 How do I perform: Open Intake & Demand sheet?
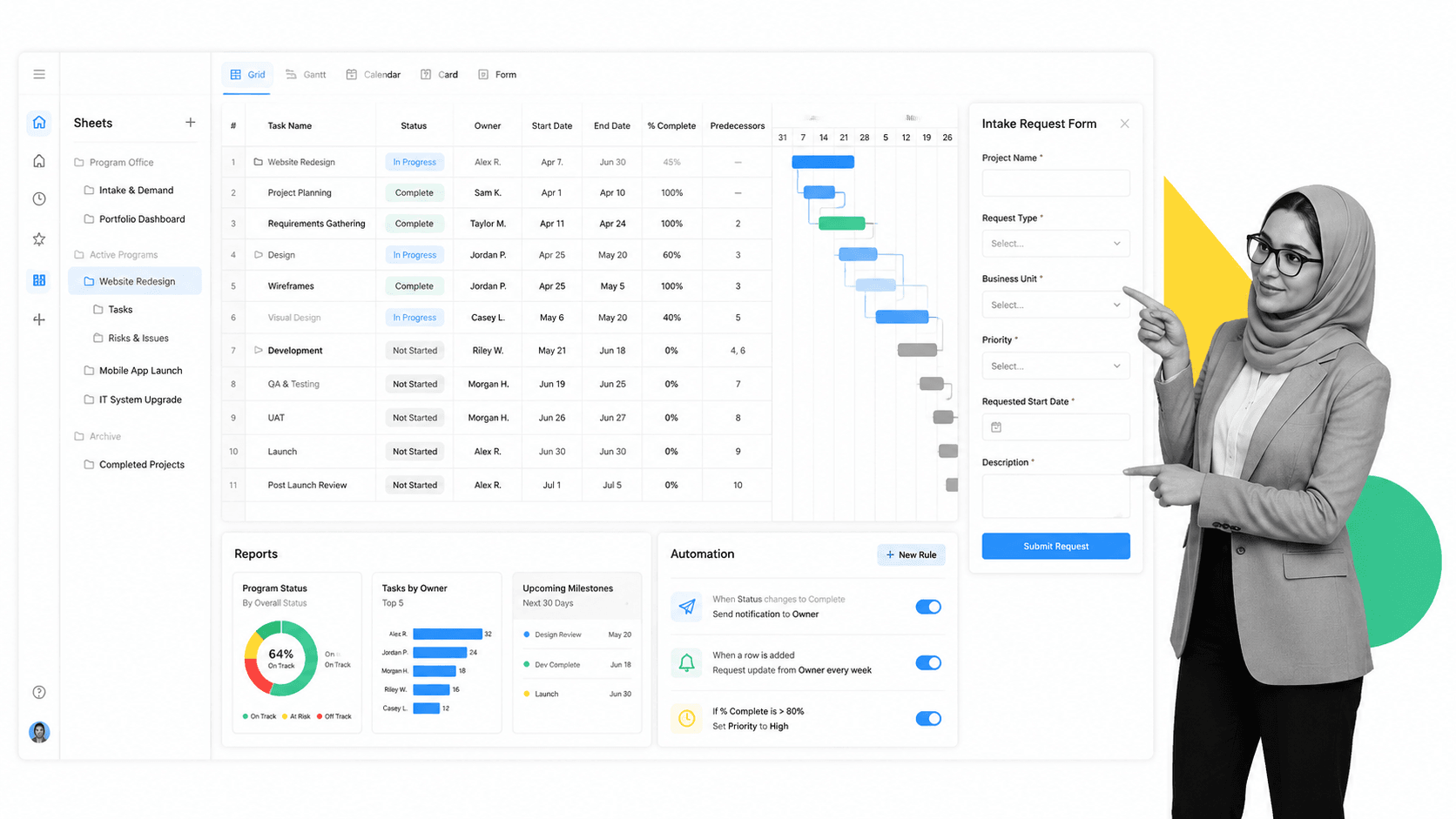(x=129, y=190)
